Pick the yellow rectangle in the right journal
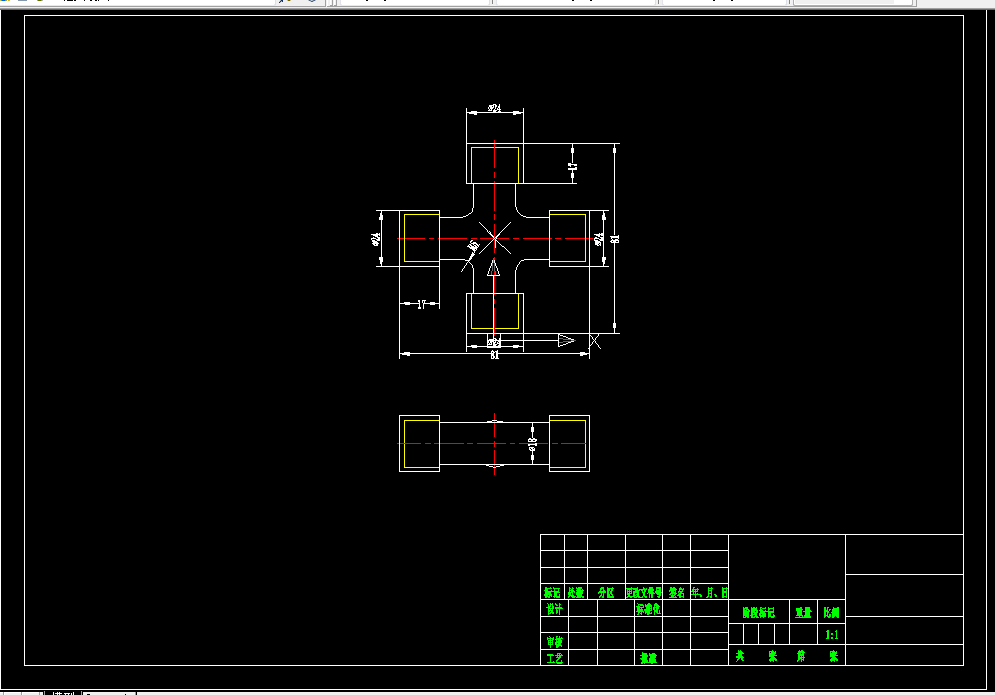 coord(567,238)
